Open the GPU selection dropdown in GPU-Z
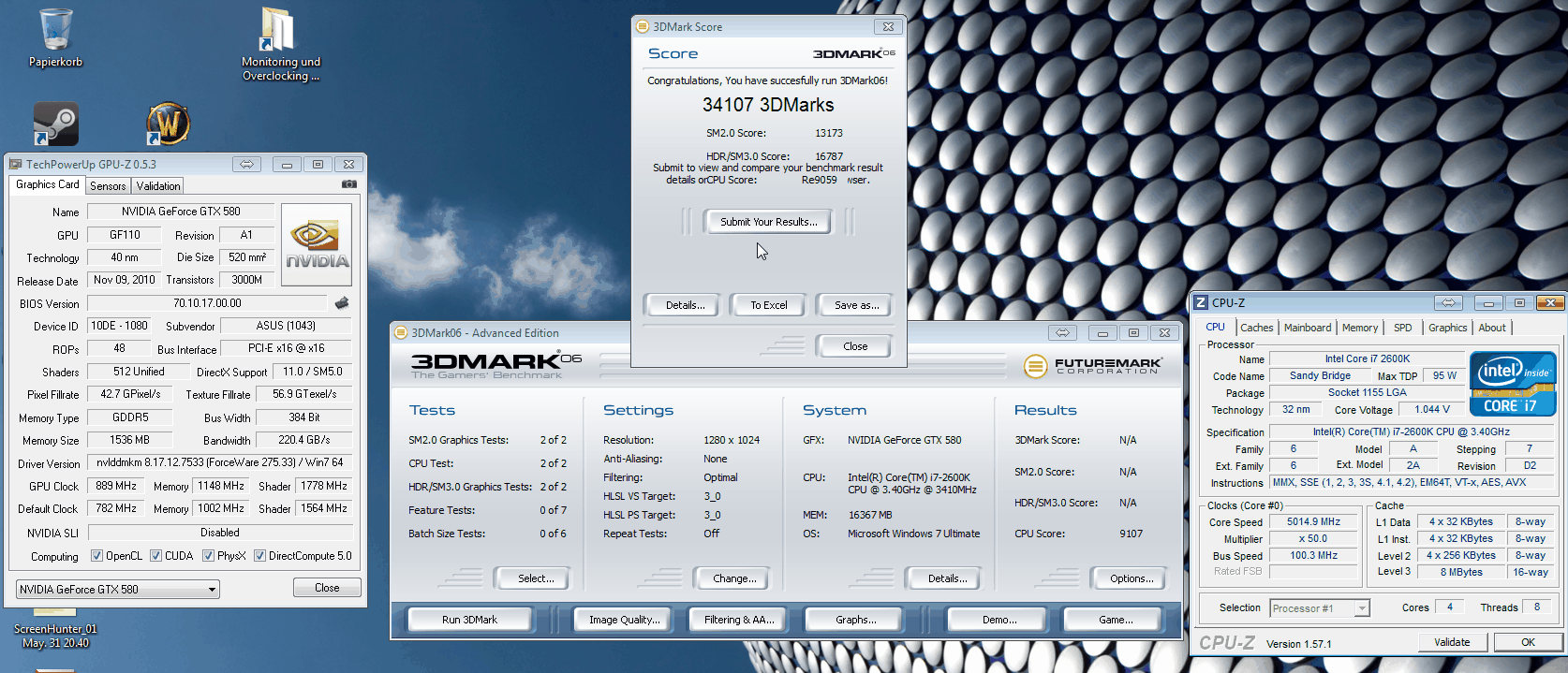 click(213, 590)
